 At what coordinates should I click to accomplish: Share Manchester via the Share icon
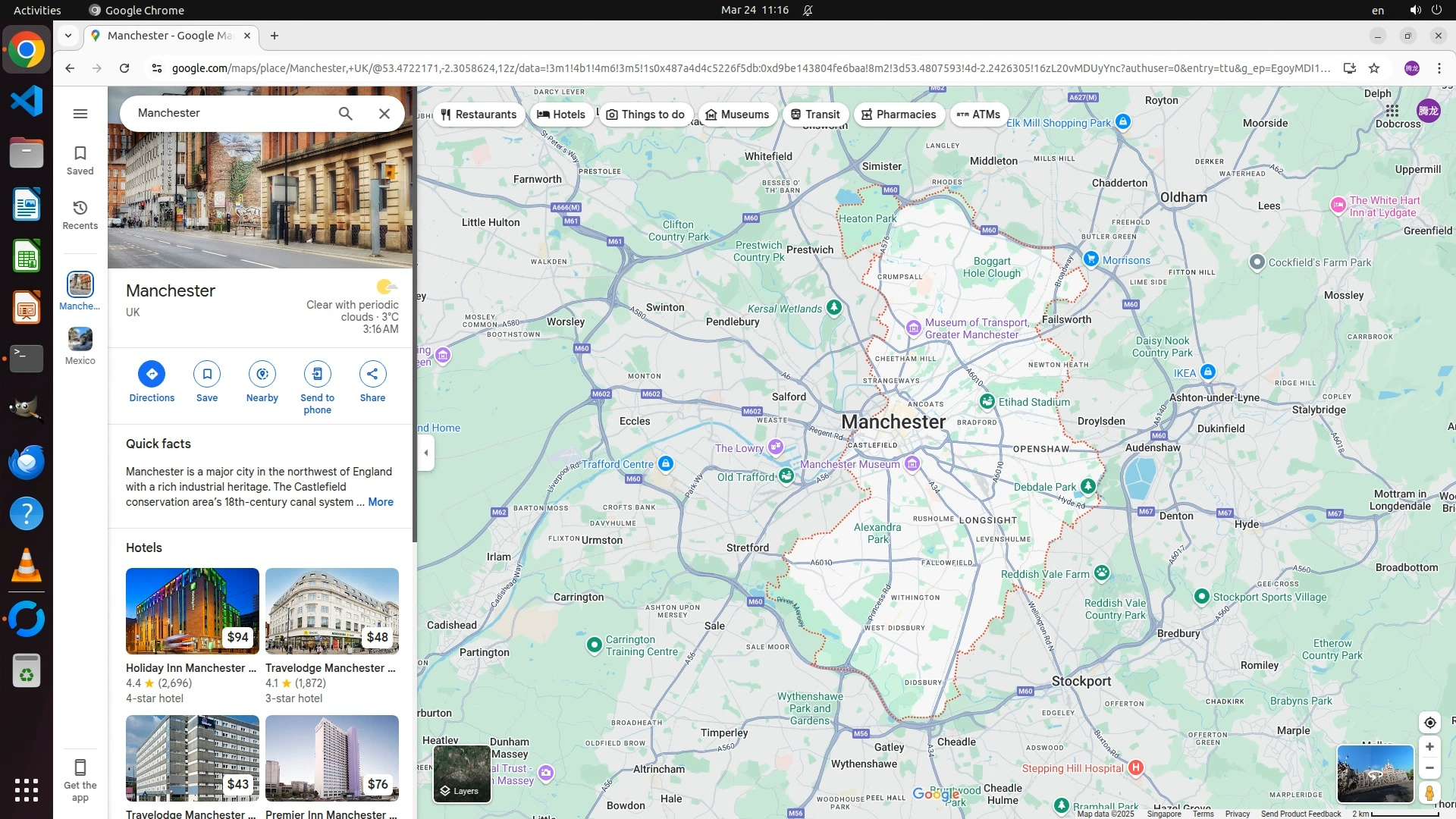[x=372, y=374]
